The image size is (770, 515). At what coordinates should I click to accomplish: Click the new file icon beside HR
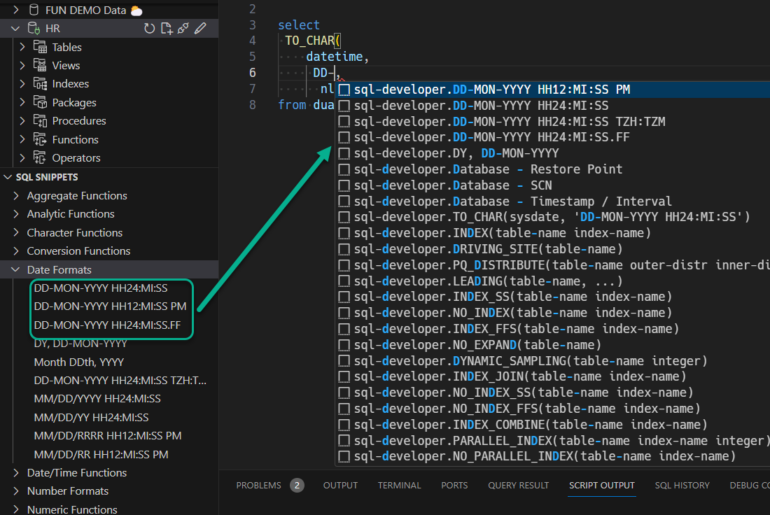tap(166, 29)
